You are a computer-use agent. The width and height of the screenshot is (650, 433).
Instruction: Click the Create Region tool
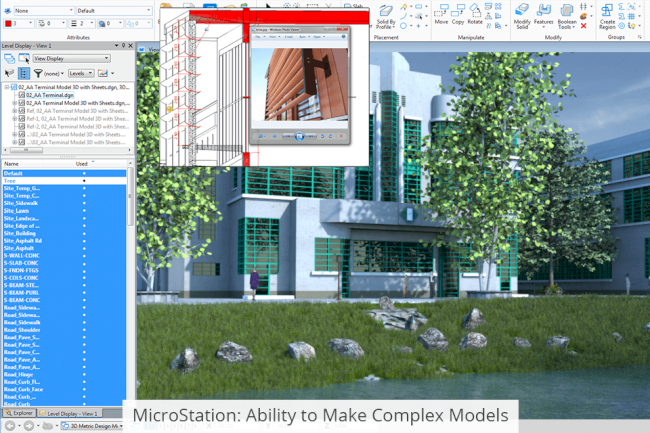coord(607,17)
